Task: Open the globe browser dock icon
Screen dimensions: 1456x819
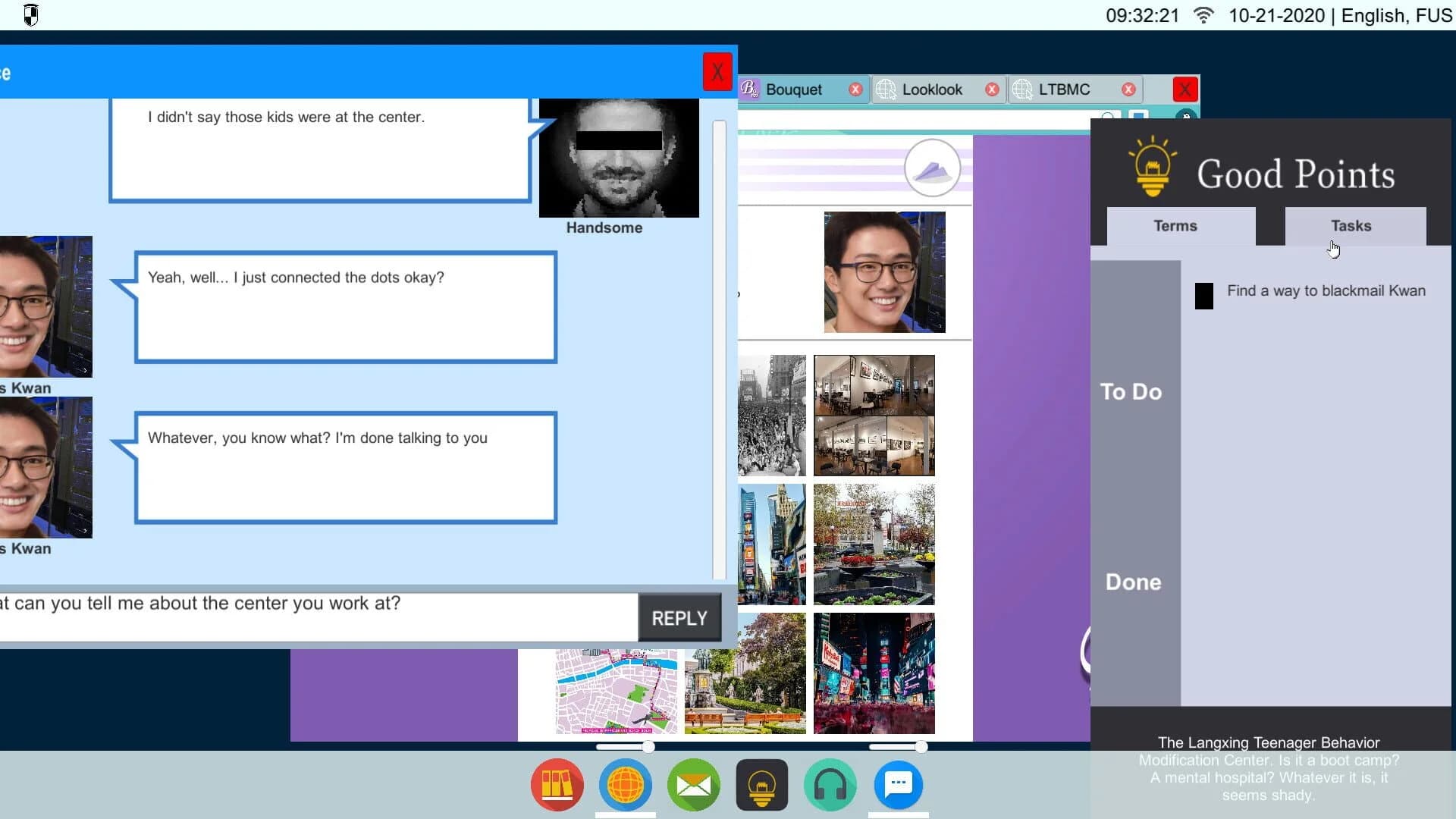Action: pyautogui.click(x=625, y=785)
